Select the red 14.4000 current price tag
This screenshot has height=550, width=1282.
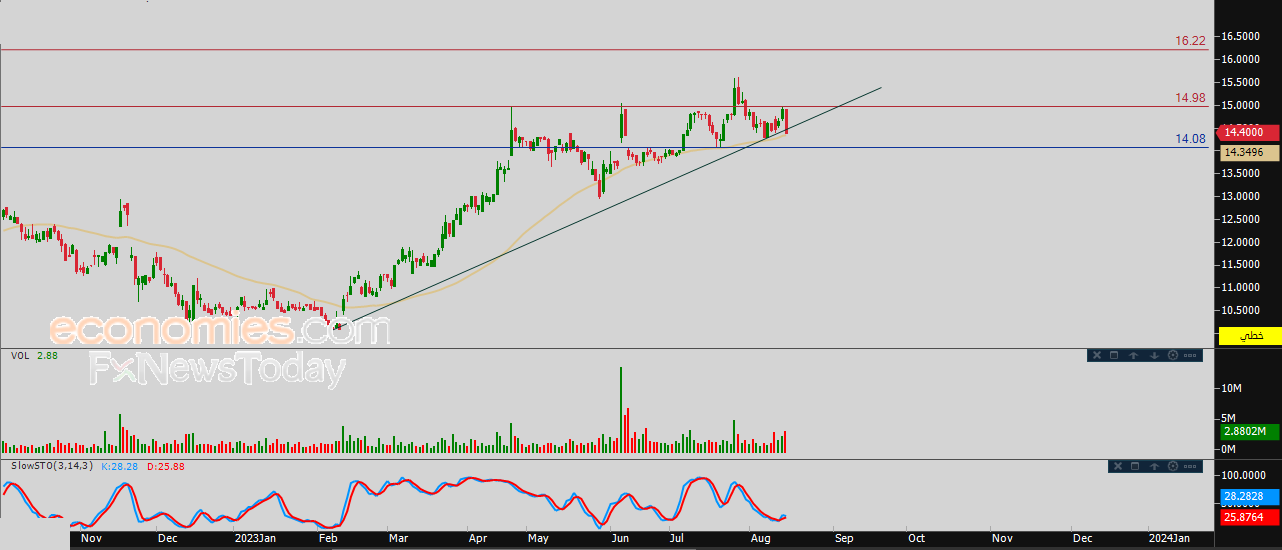pyautogui.click(x=1248, y=132)
